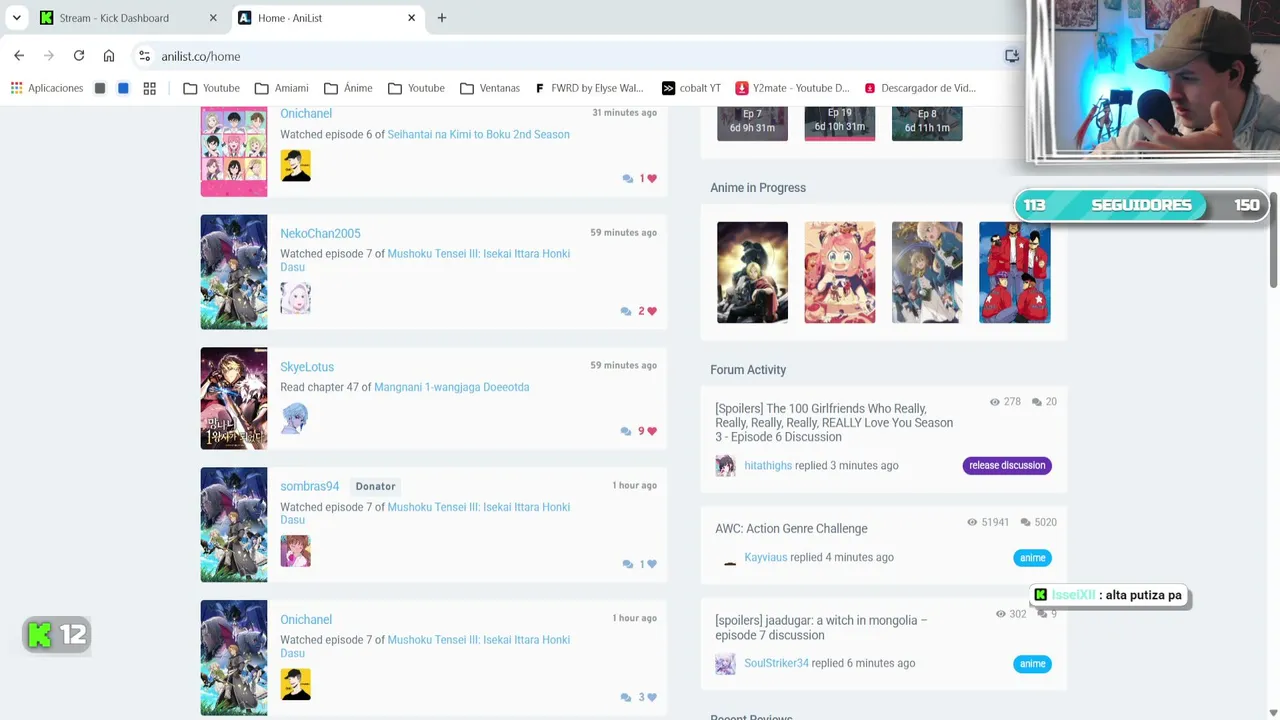This screenshot has width=1280, height=720.
Task: Reply to Onichanel's Mushoku Tensei activity
Action: tap(627, 697)
